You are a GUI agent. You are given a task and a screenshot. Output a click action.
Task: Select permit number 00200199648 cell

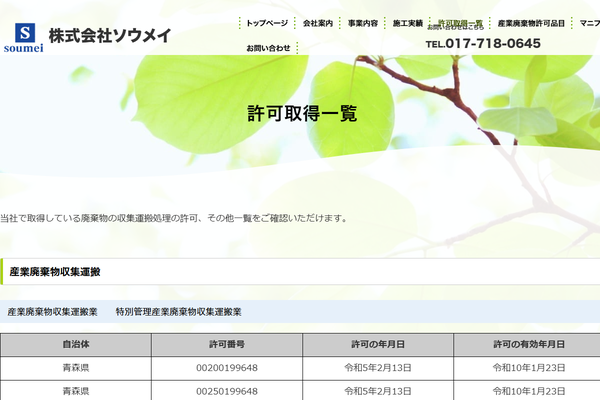click(227, 368)
